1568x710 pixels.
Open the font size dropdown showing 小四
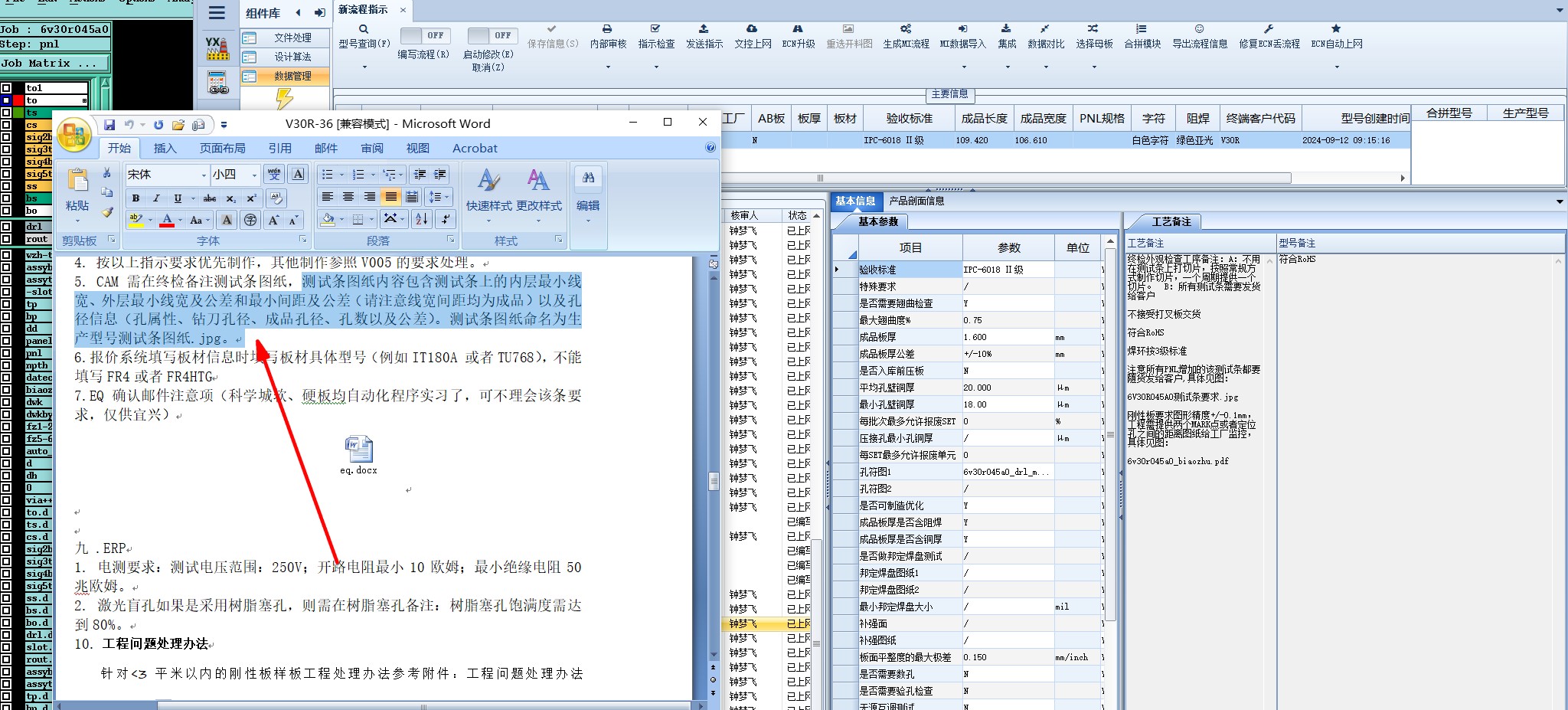point(254,175)
